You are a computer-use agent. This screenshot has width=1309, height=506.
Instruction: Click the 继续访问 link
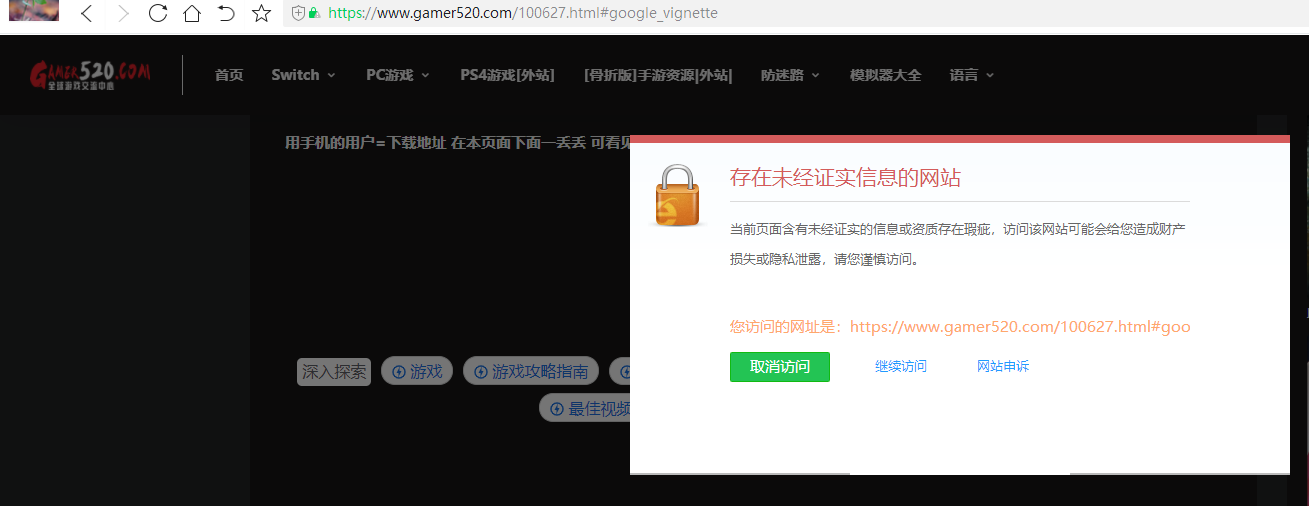pyautogui.click(x=901, y=367)
